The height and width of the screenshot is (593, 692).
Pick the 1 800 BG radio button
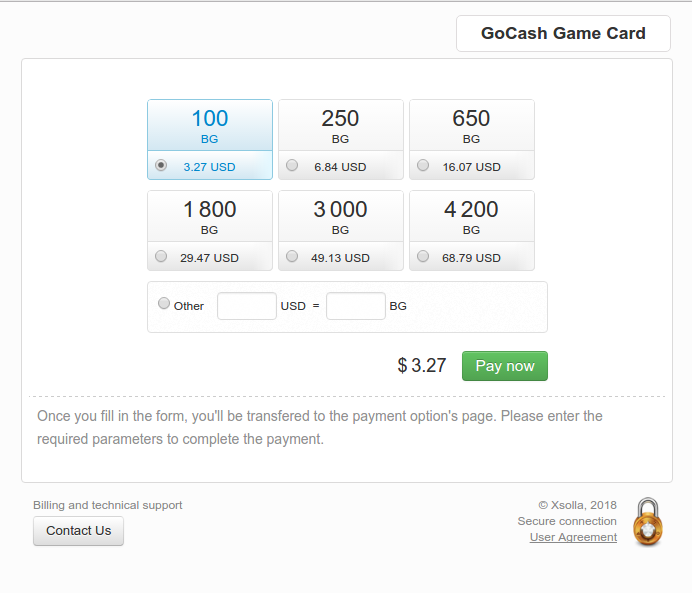[x=161, y=256]
